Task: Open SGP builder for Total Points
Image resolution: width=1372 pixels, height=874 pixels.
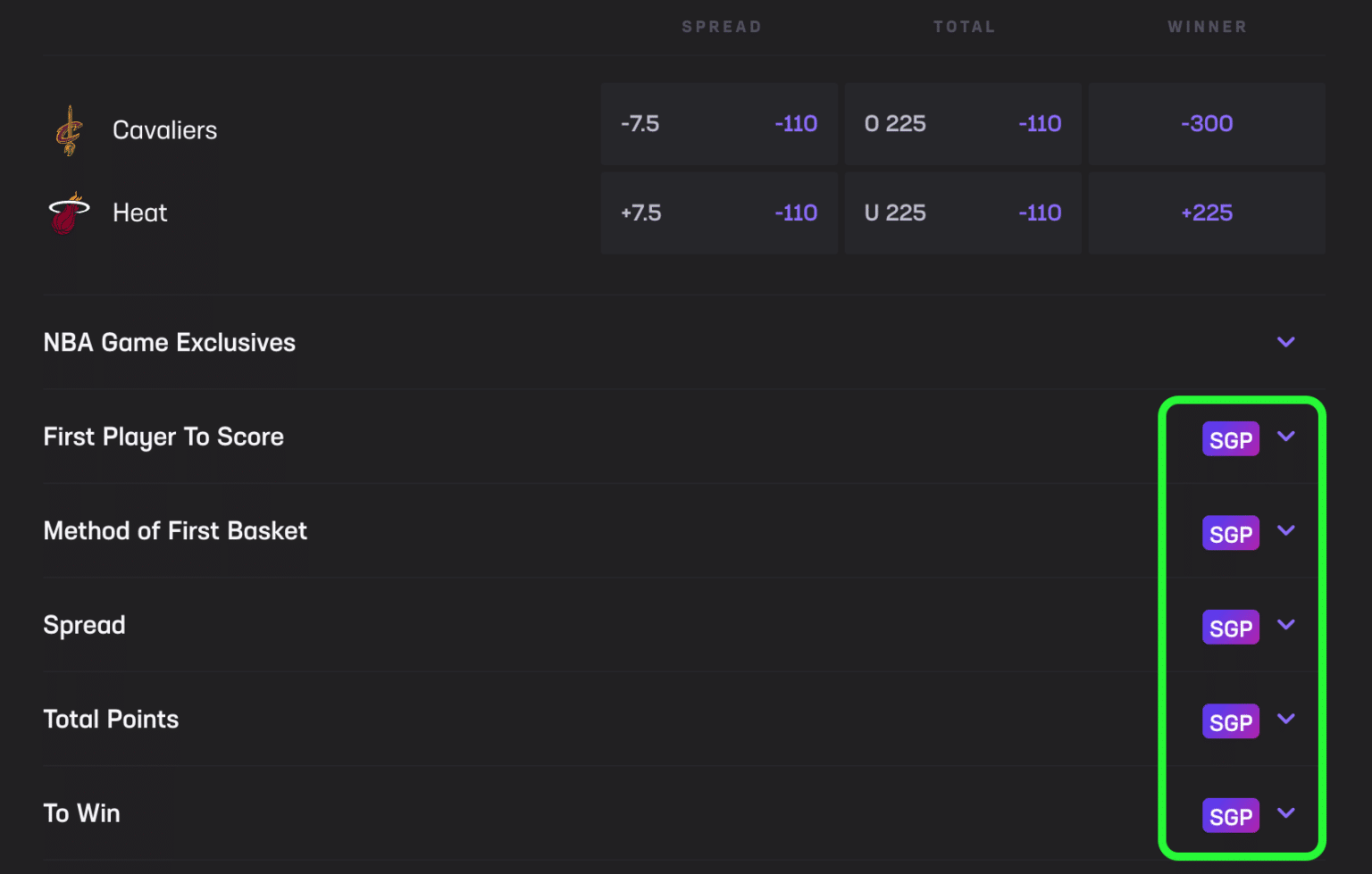Action: coord(1231,721)
